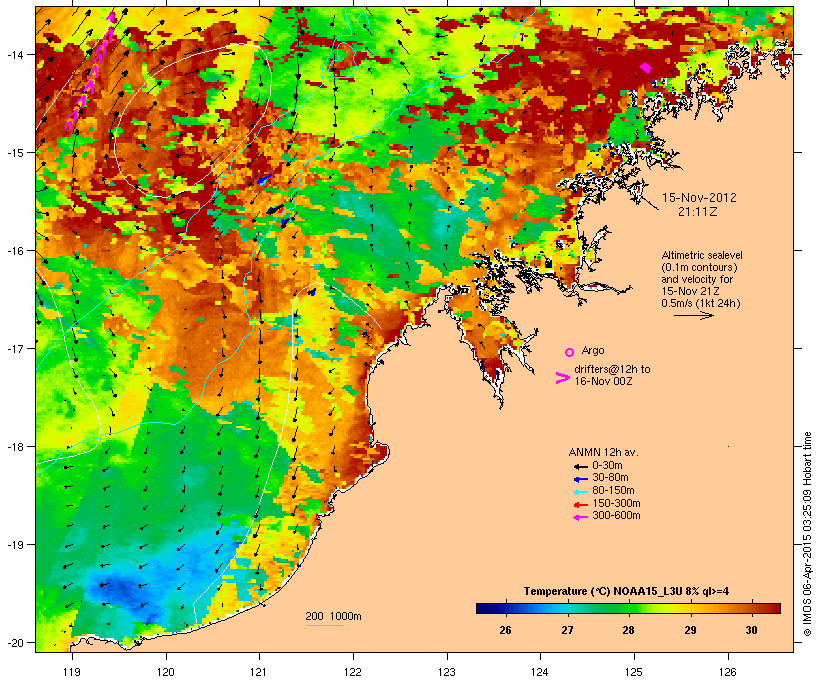This screenshot has width=820, height=680.
Task: Click the drifters@12h legend label
Action: [612, 375]
